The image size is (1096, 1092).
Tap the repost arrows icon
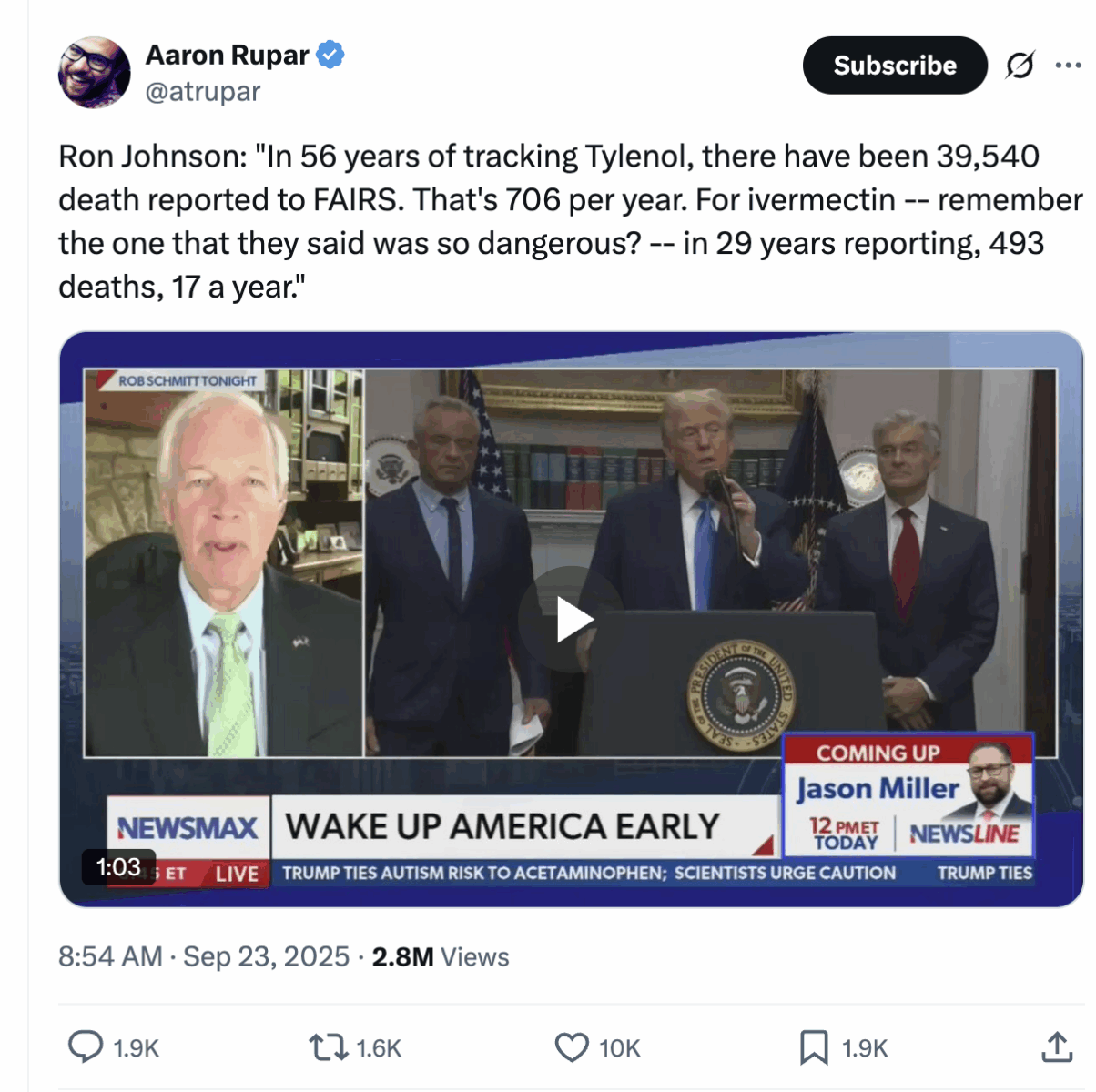point(328,1047)
